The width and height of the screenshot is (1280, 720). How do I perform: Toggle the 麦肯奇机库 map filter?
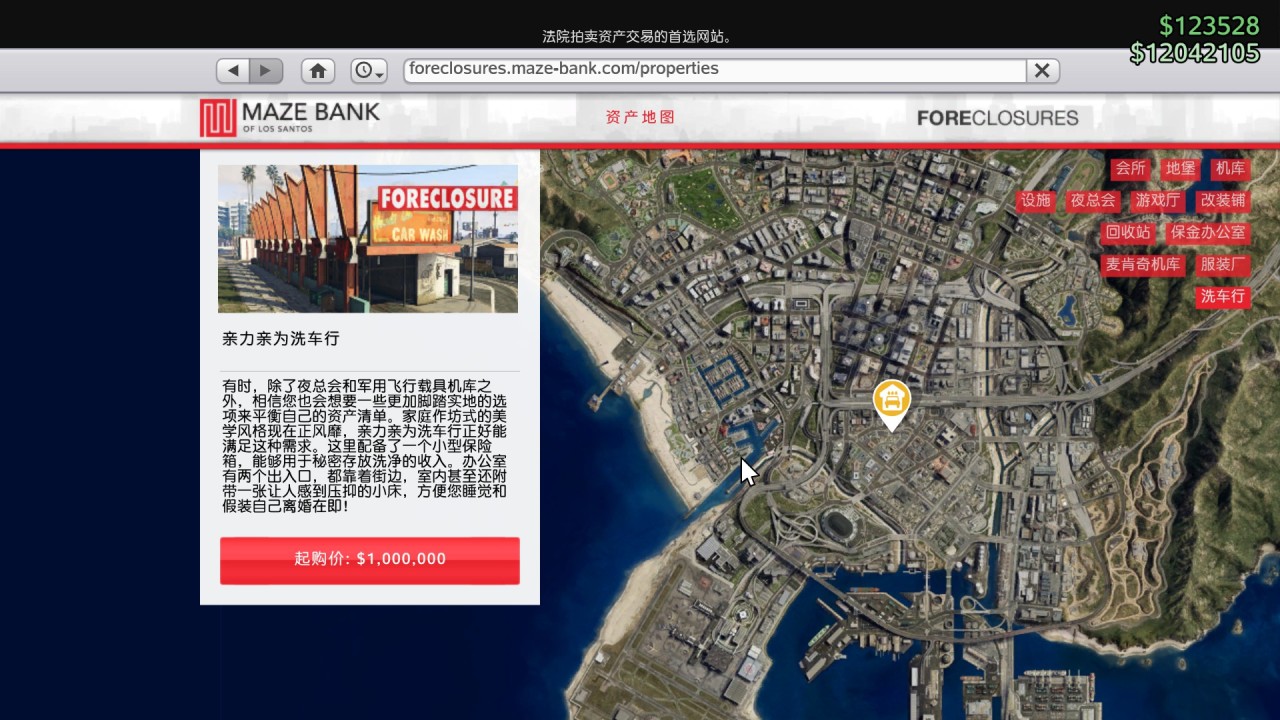point(1143,265)
